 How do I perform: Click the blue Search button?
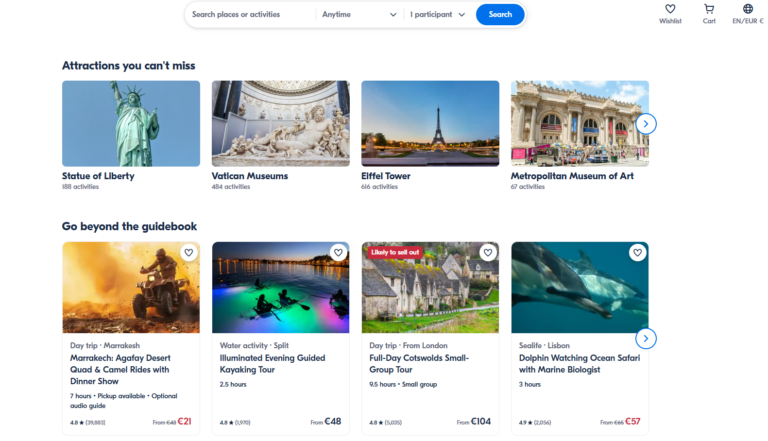pos(500,15)
